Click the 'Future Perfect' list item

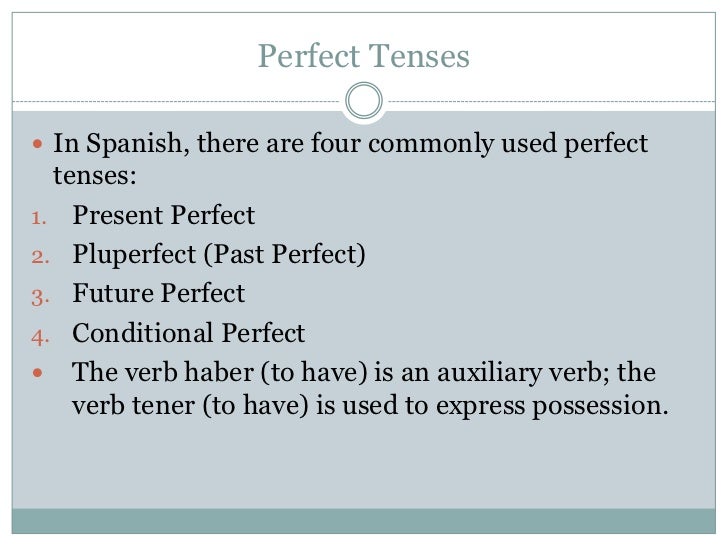[x=158, y=293]
